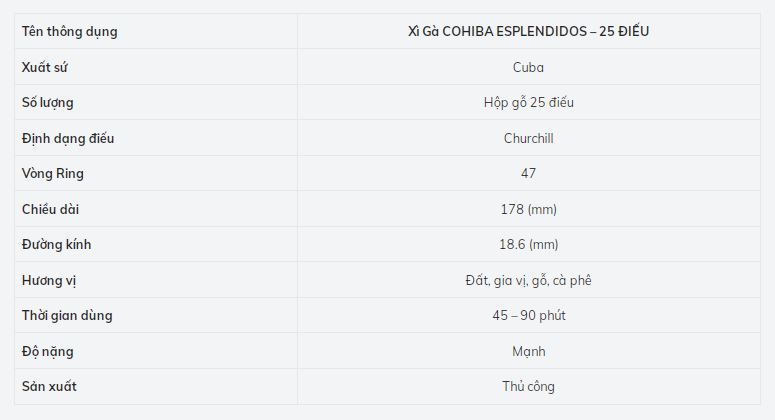Screen dimensions: 775x420
Task: Select the 'Churchill' format value
Action: point(528,138)
